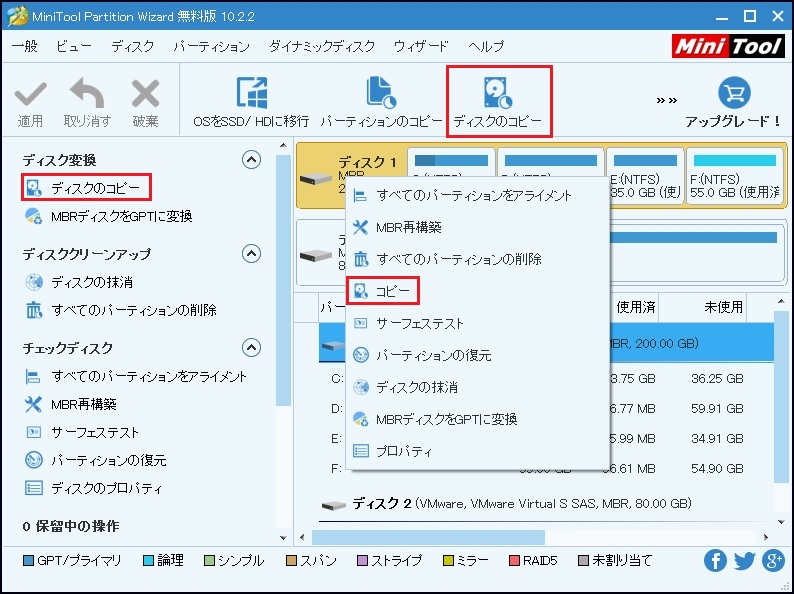Choose すべてのパーティションをアライメント in the context menu
Screen dimensions: 794x594
coord(478,195)
